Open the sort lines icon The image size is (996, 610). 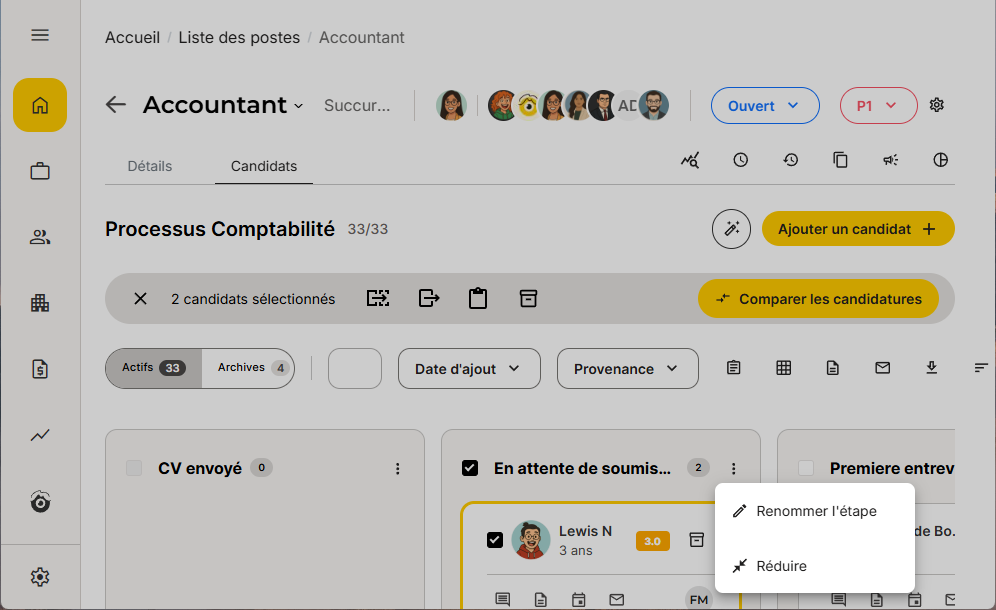point(981,368)
